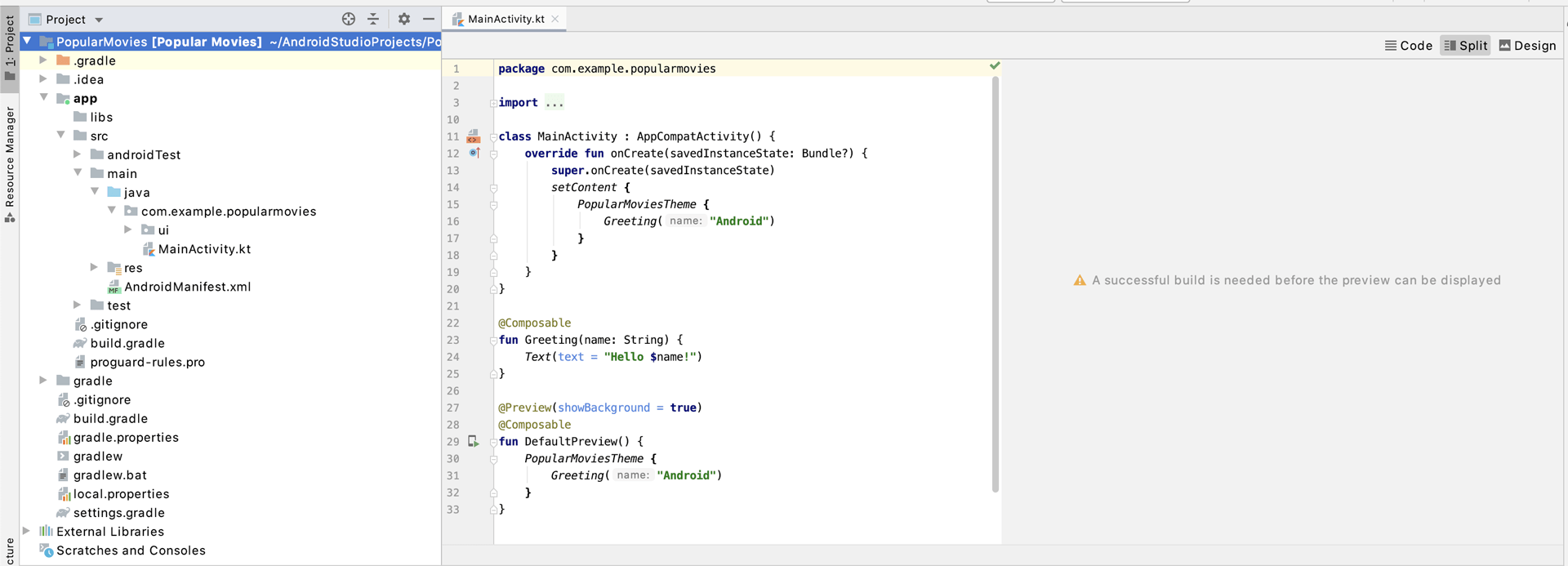
Task: Expand the test folder
Action: [x=78, y=305]
